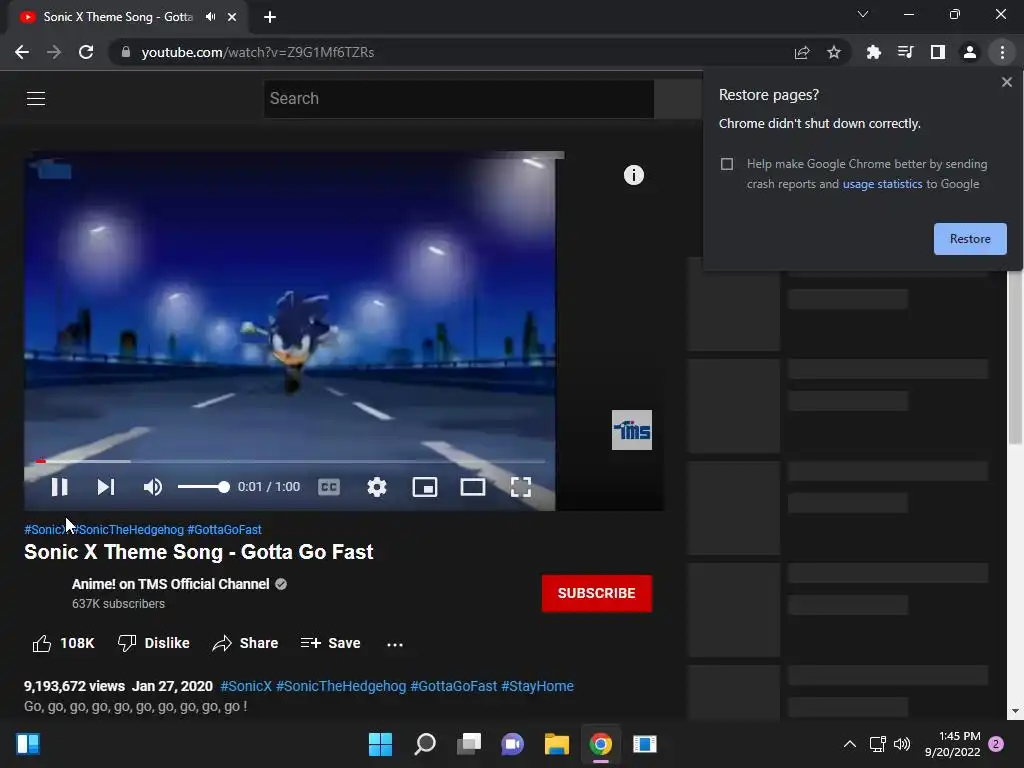Open a new tab
The height and width of the screenshot is (768, 1024).
(270, 17)
